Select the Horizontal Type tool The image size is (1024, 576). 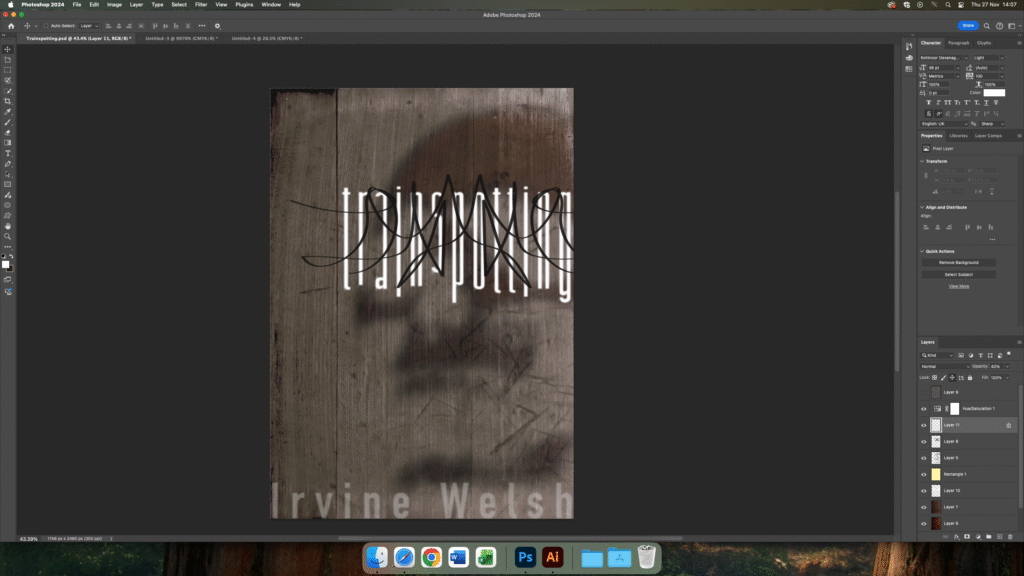pos(8,153)
